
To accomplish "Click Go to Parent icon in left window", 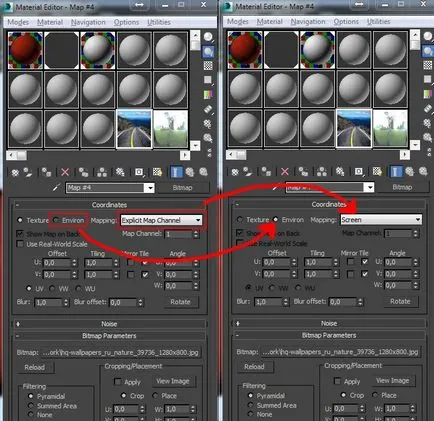I will tap(190, 172).
